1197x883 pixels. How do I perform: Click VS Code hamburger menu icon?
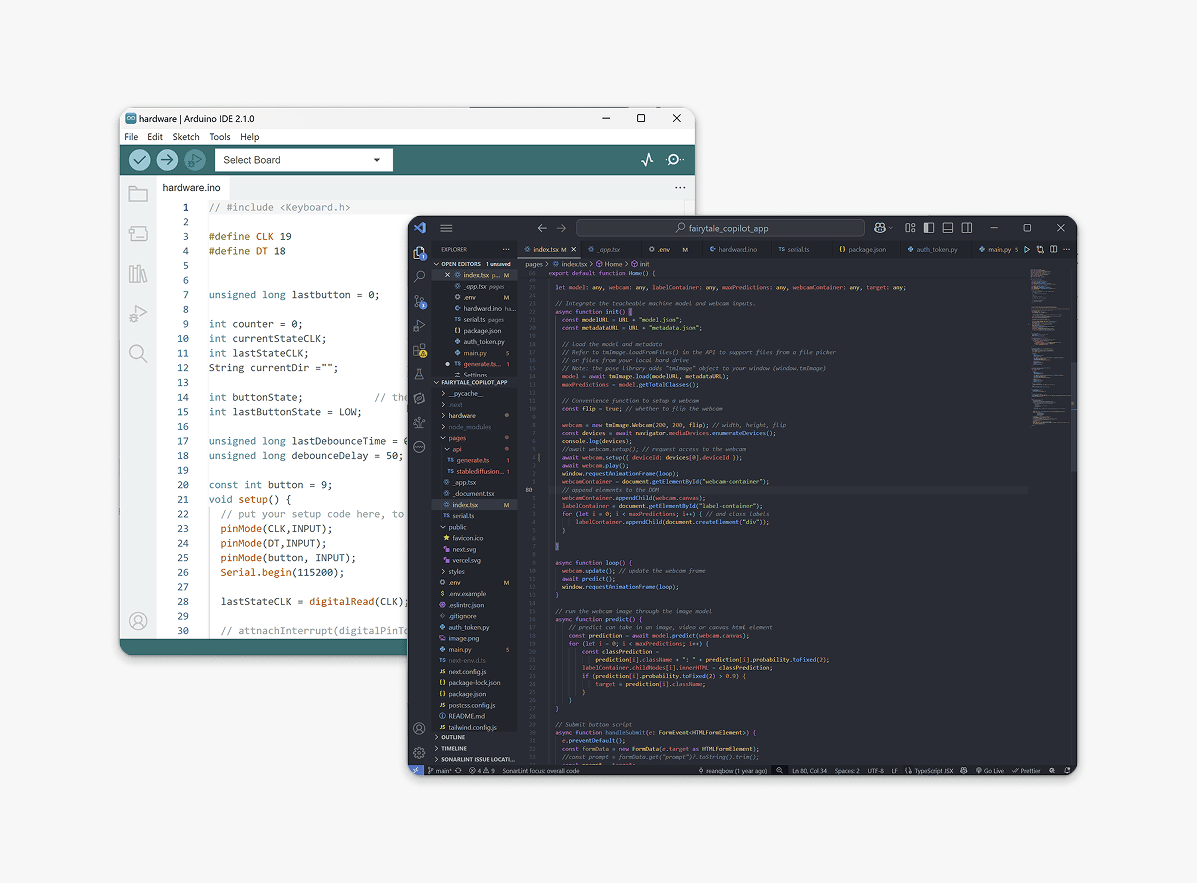point(447,228)
